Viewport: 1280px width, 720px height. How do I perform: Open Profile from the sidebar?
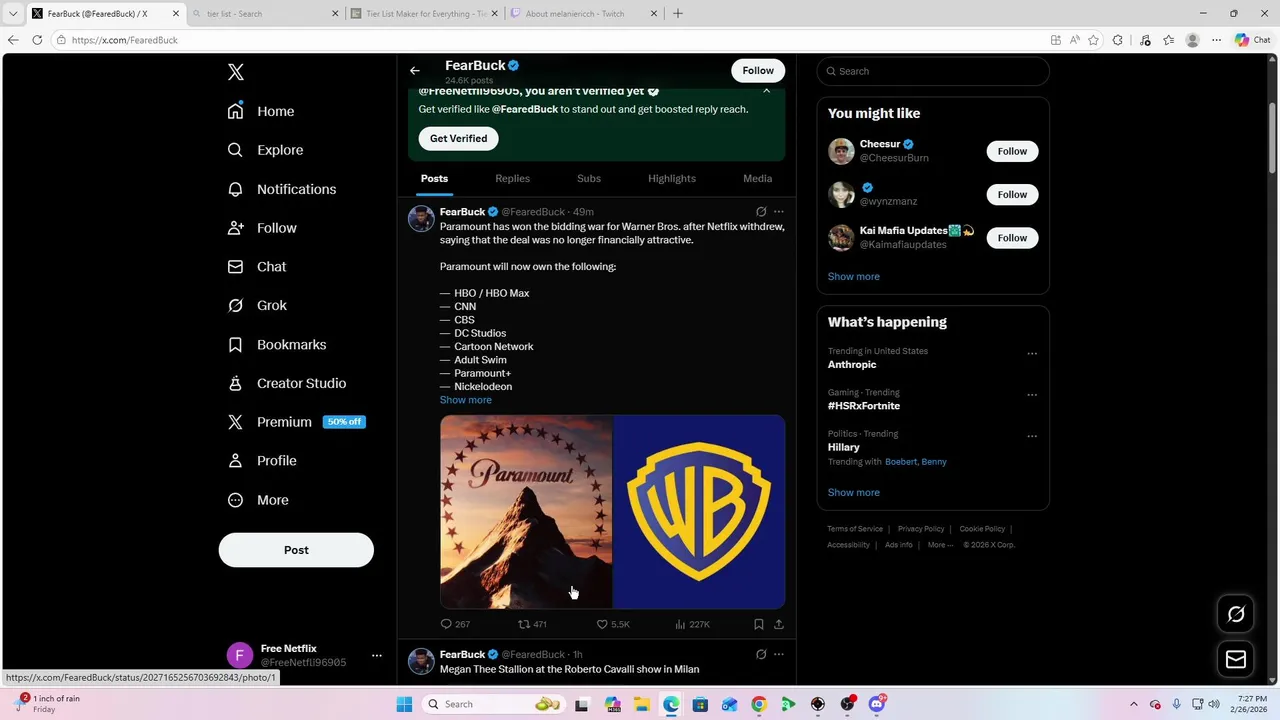coord(262,461)
